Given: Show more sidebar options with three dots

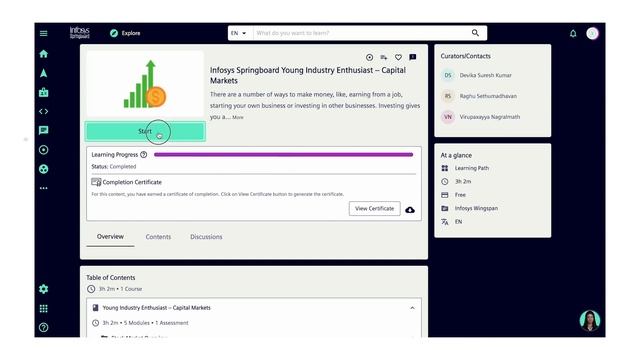Looking at the screenshot, I should click(x=44, y=188).
